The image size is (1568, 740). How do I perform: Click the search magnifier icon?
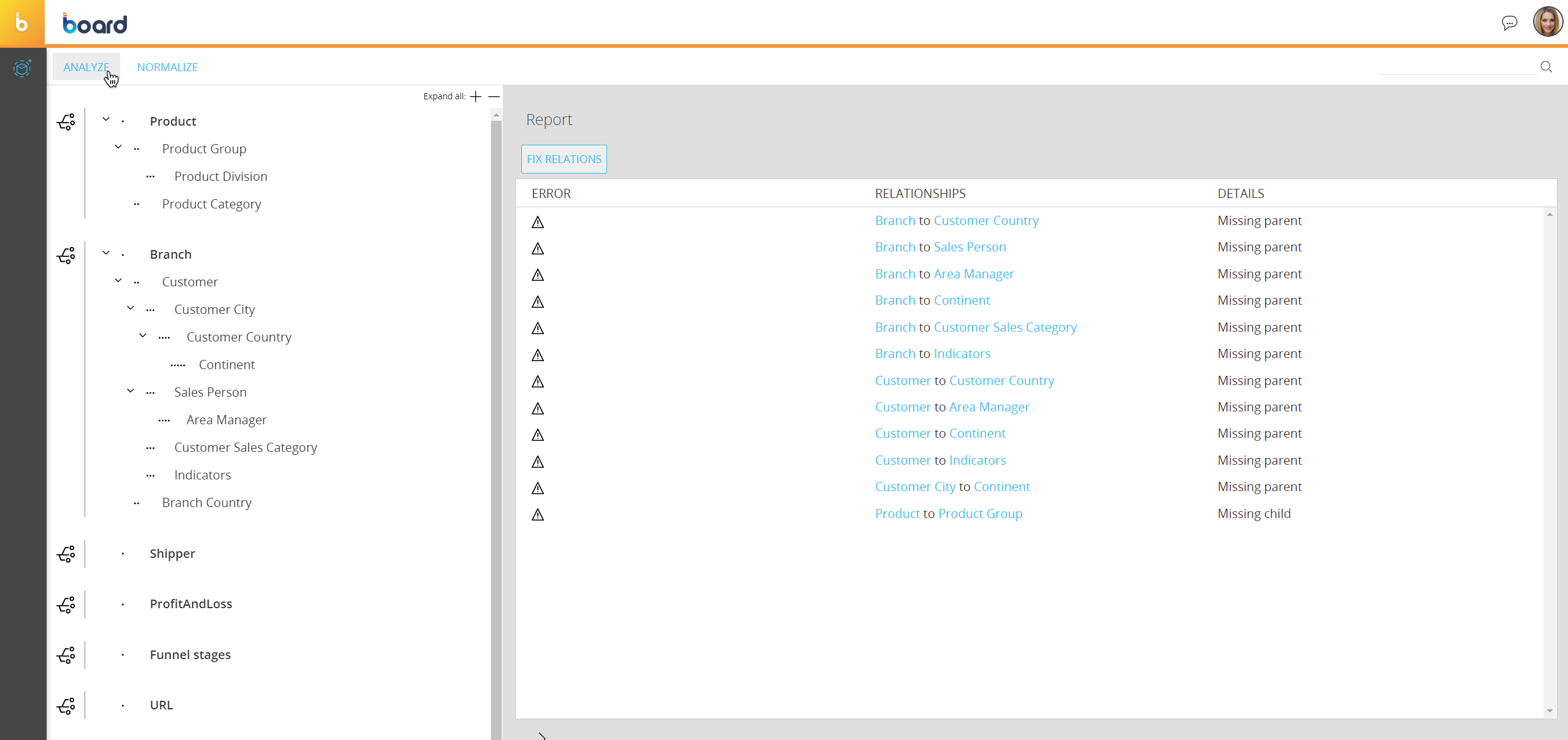pos(1546,67)
